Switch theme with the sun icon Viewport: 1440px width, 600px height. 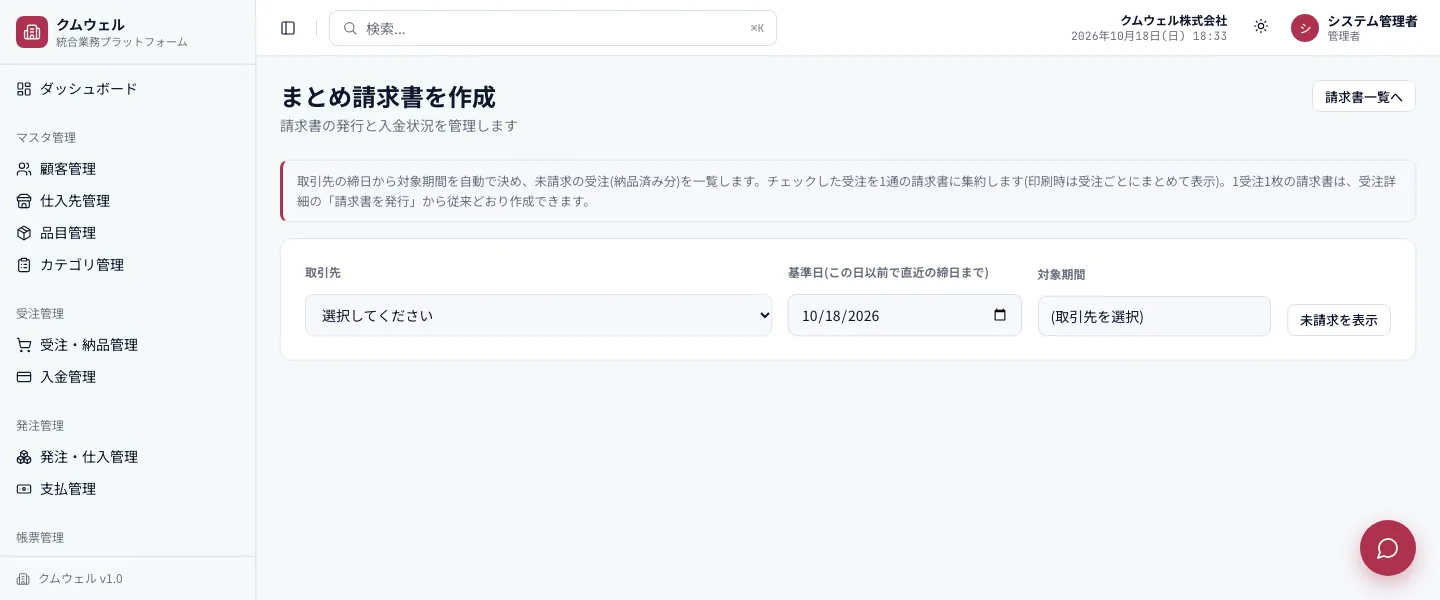point(1261,27)
